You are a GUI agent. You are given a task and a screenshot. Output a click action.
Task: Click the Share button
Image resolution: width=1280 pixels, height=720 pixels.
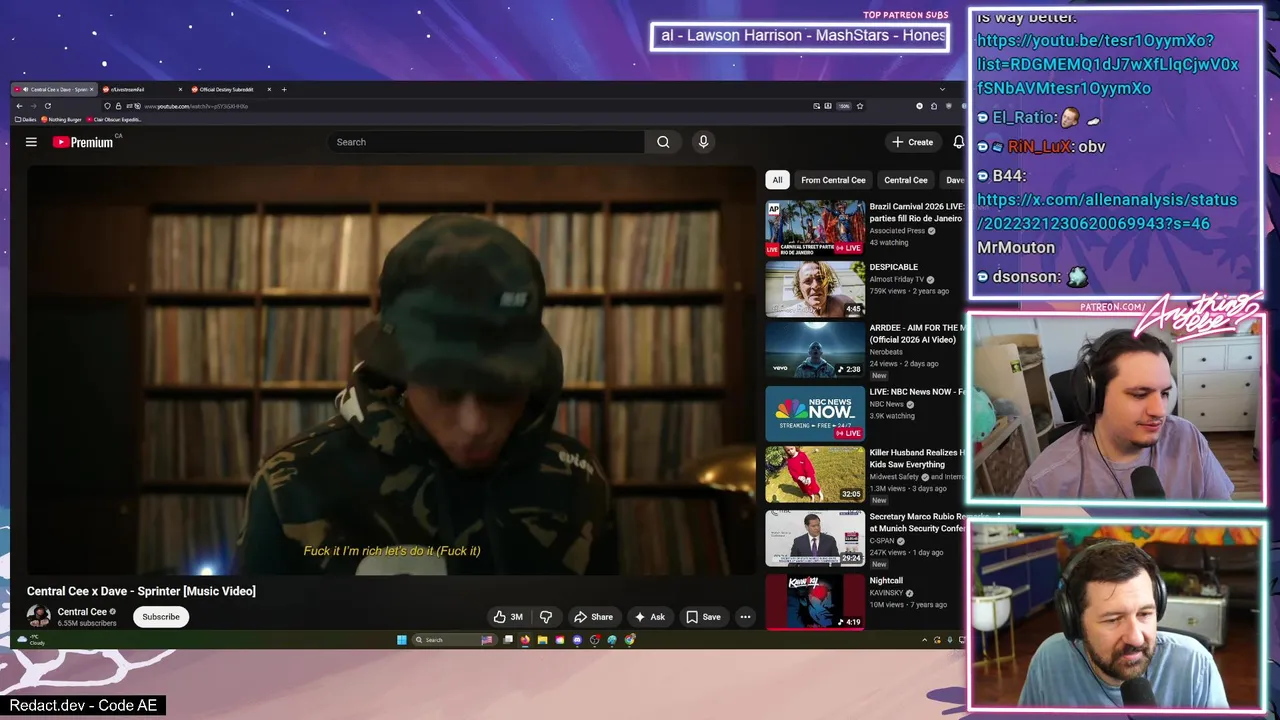click(593, 617)
